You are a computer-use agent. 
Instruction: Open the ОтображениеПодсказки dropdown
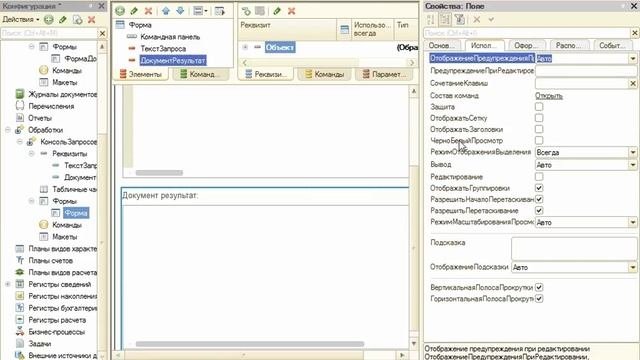coord(633,267)
